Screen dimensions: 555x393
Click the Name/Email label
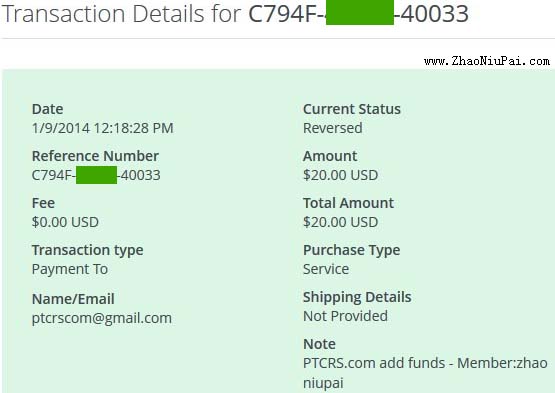click(x=73, y=299)
